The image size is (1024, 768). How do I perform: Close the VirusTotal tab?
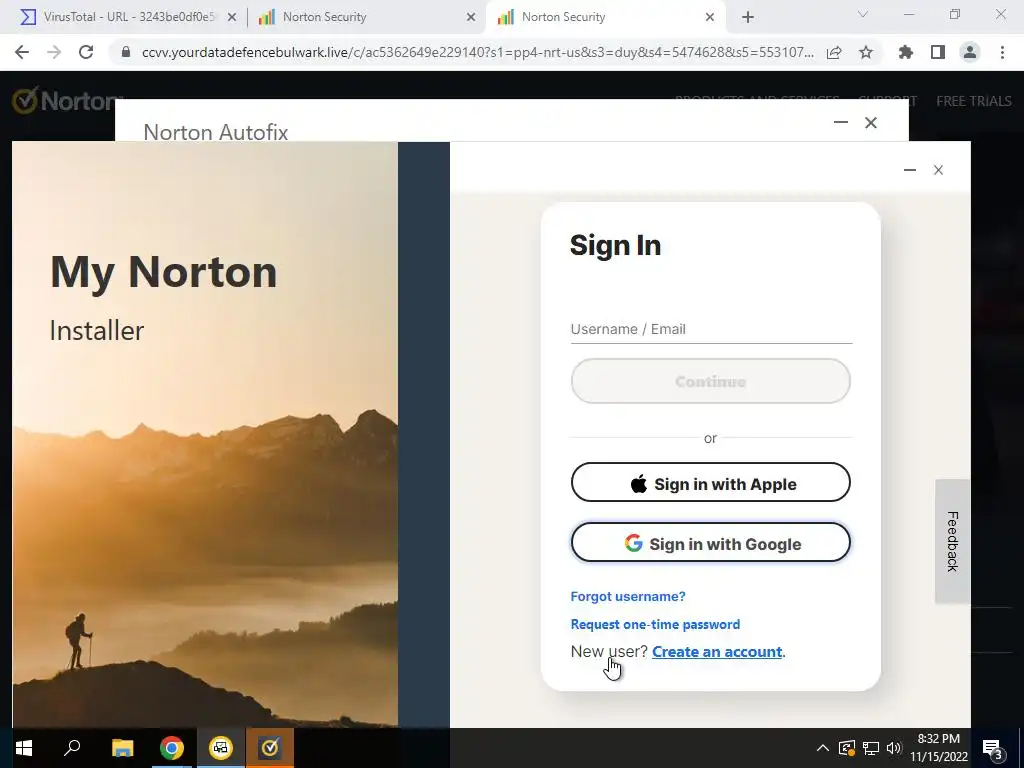232,18
